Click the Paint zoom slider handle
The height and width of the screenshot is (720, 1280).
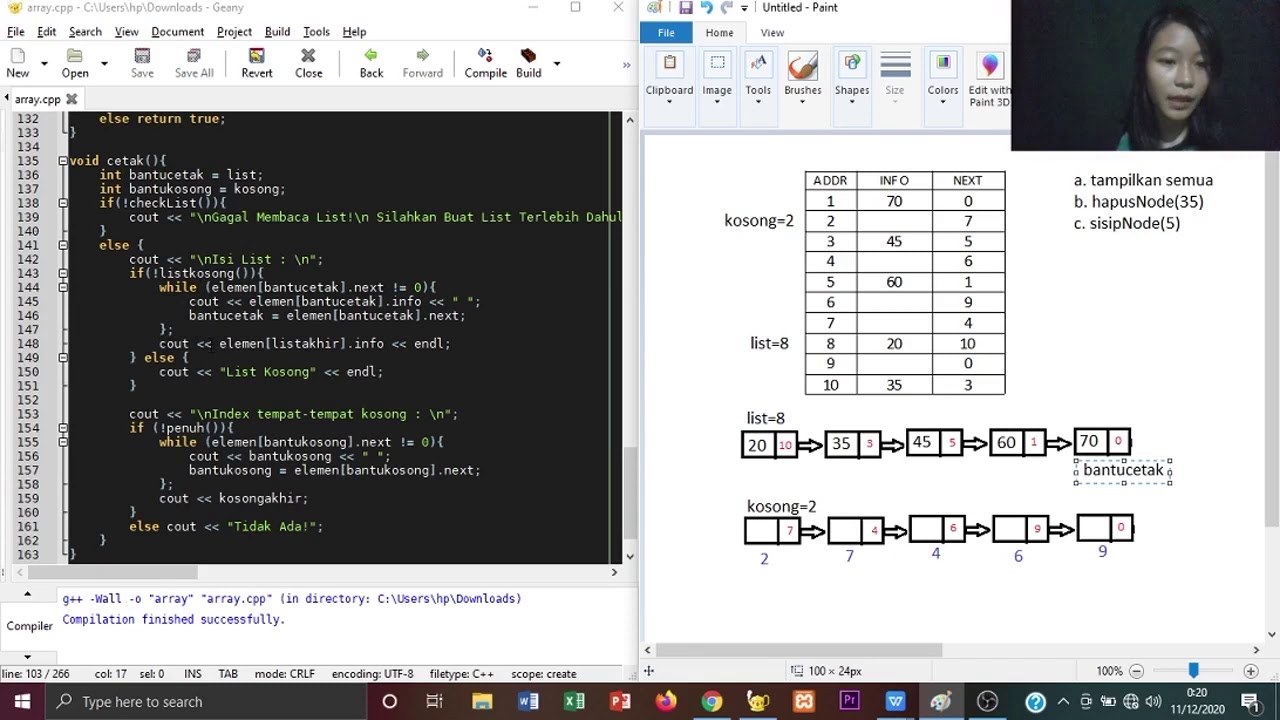coord(1193,671)
